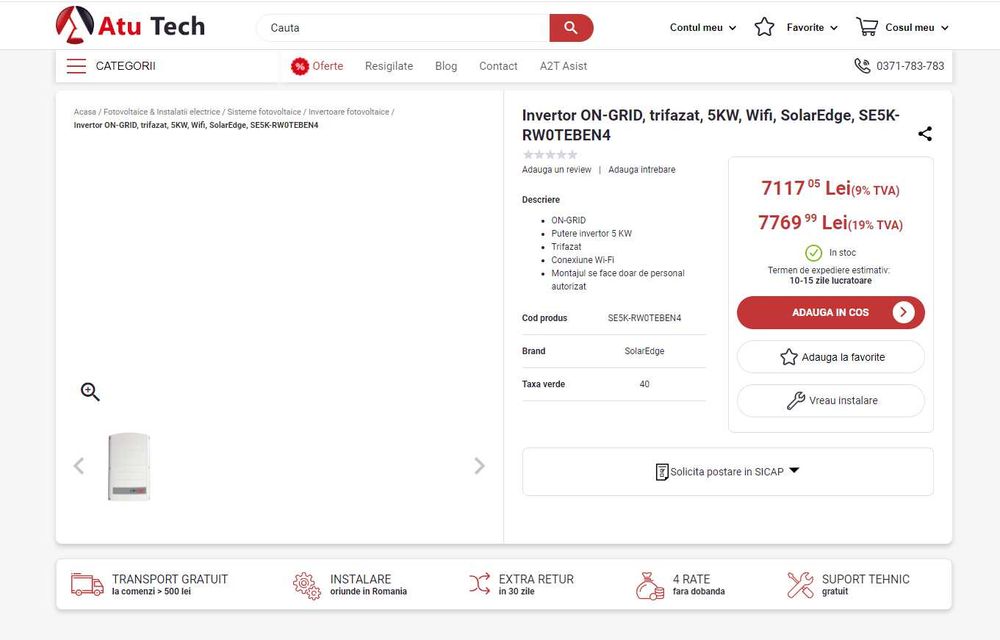Open the Oferte menu item
Screen dimensions: 1000x640
[x=318, y=66]
